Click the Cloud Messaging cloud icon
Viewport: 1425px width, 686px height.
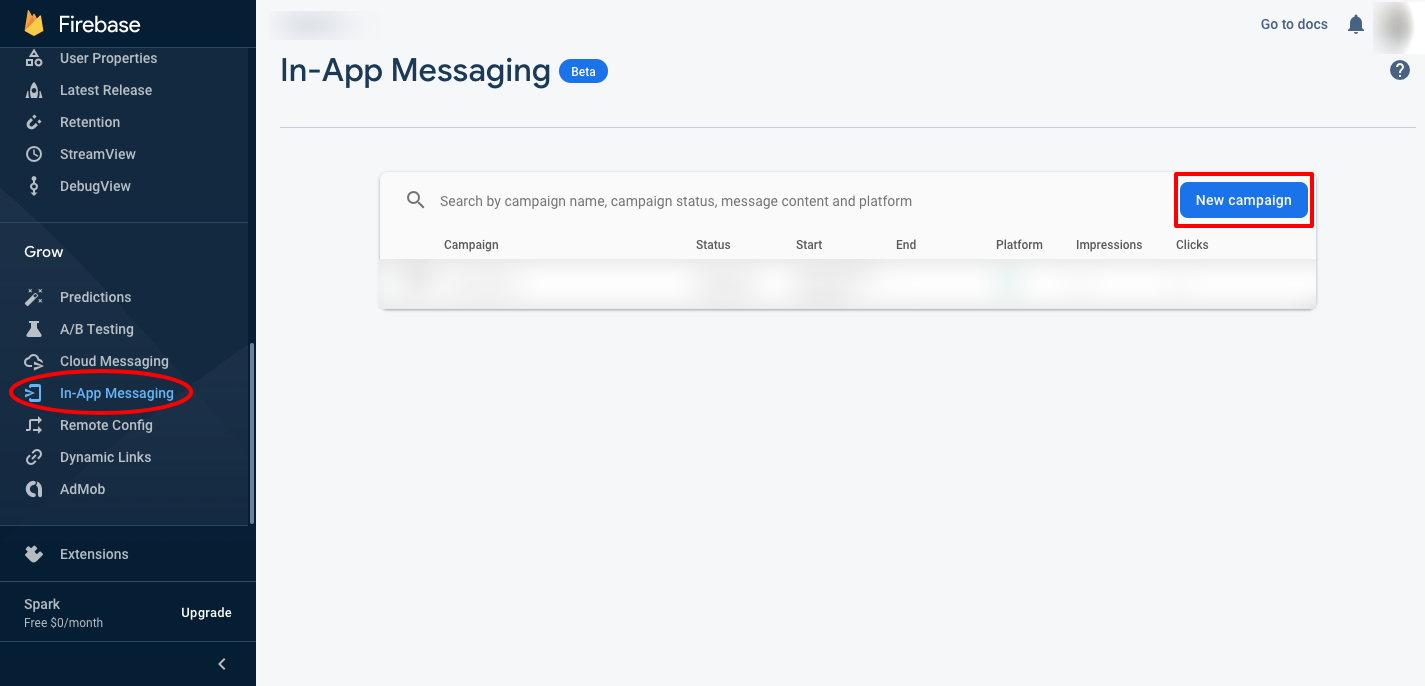(x=34, y=361)
